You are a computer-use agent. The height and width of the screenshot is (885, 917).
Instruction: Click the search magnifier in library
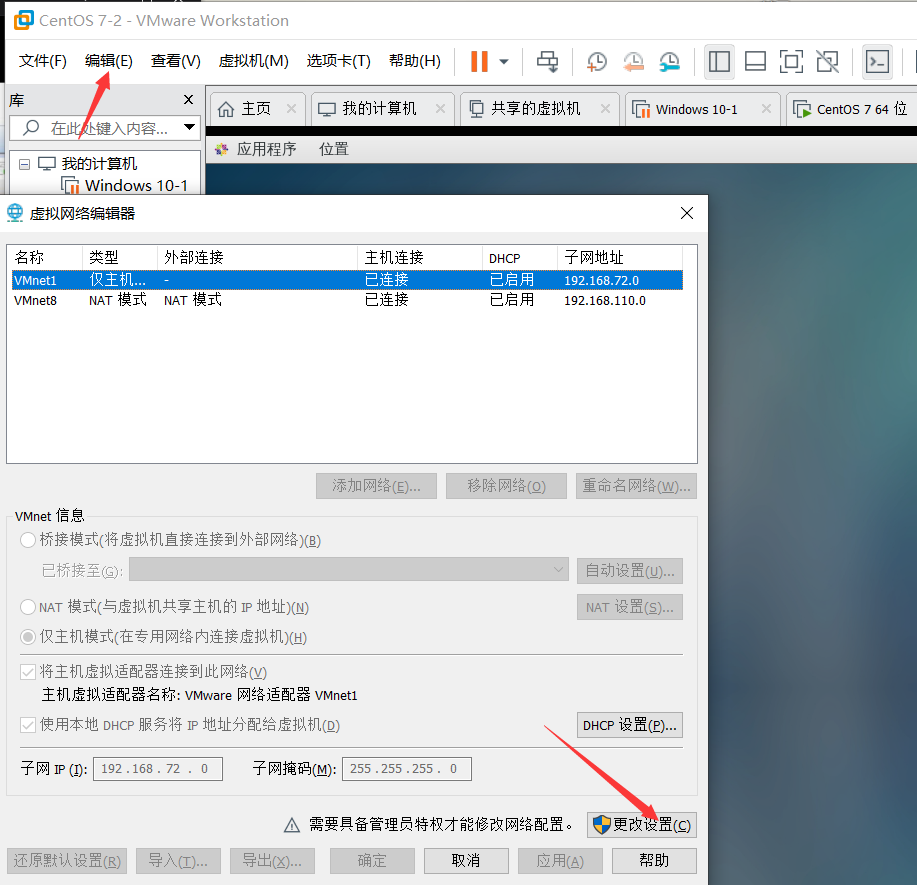coord(31,128)
